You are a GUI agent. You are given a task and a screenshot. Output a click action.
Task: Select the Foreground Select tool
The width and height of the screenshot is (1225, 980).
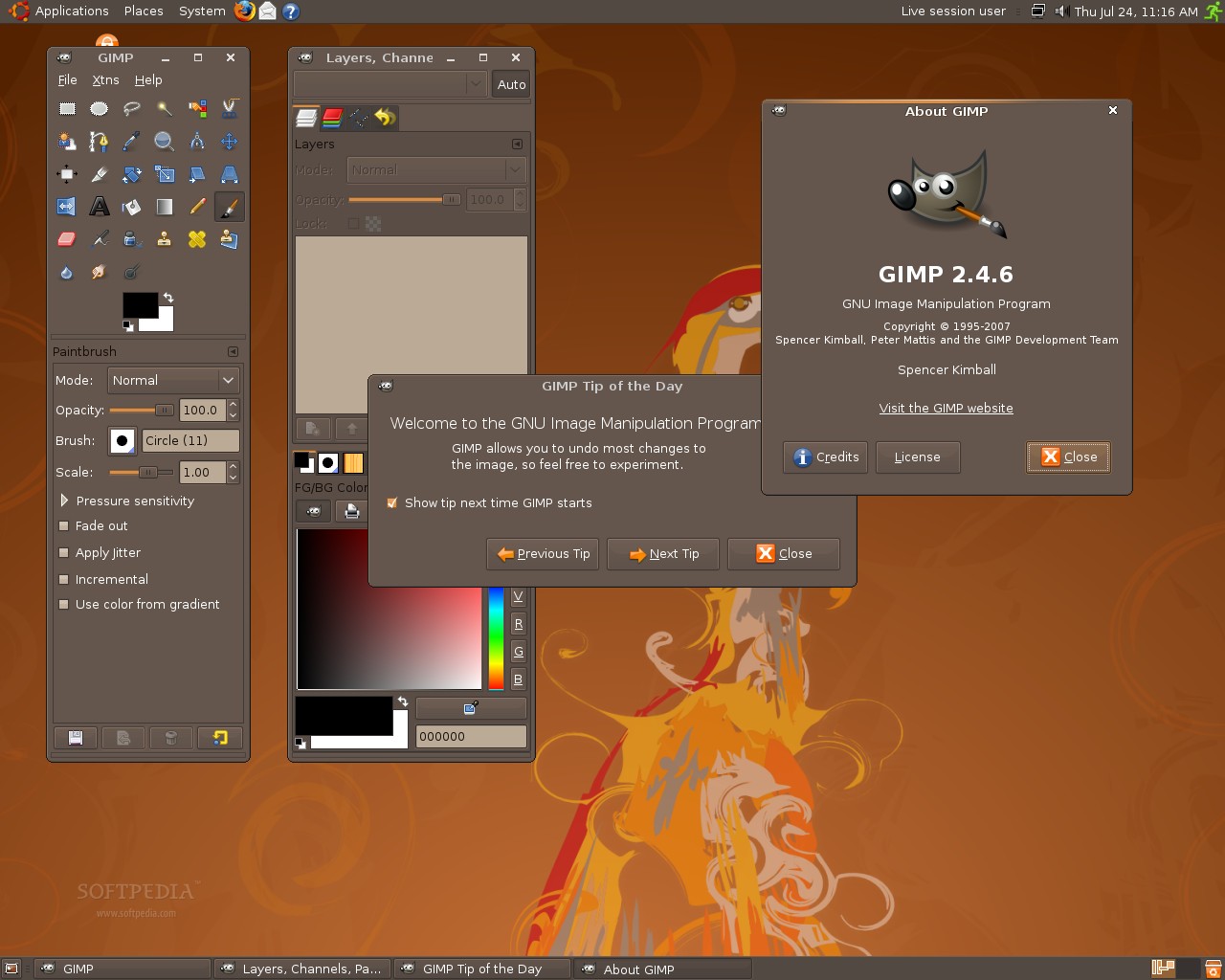coord(67,142)
